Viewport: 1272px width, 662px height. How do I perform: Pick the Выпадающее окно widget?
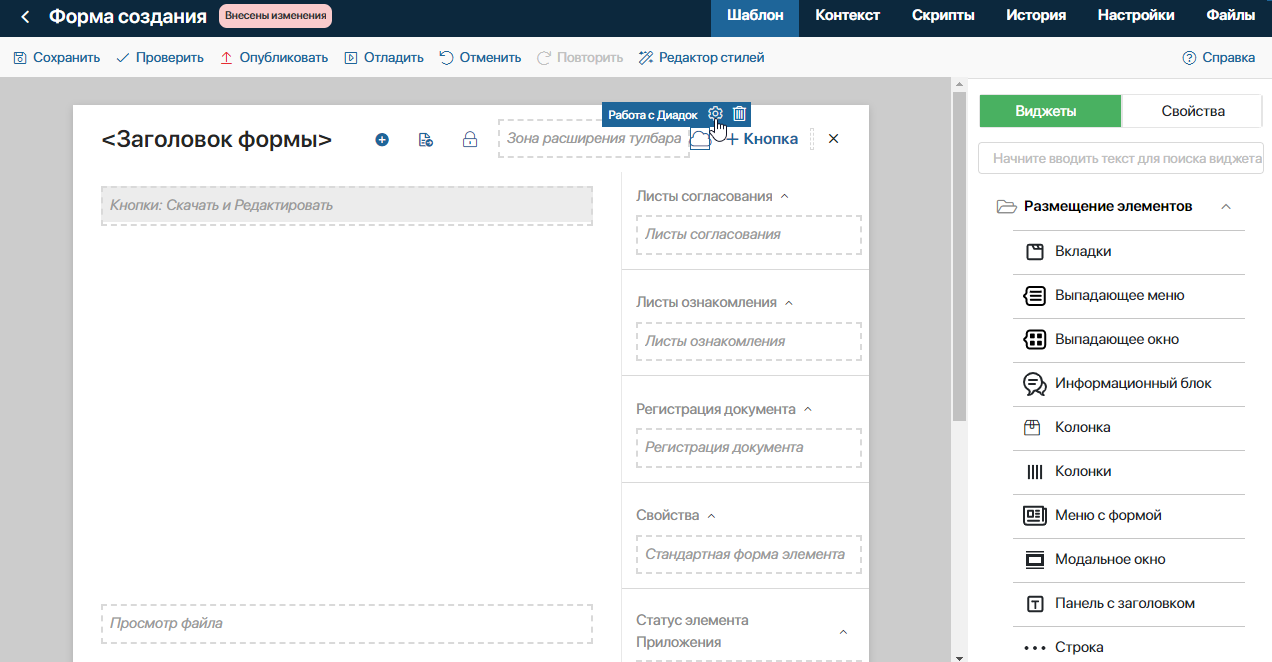[1129, 340]
